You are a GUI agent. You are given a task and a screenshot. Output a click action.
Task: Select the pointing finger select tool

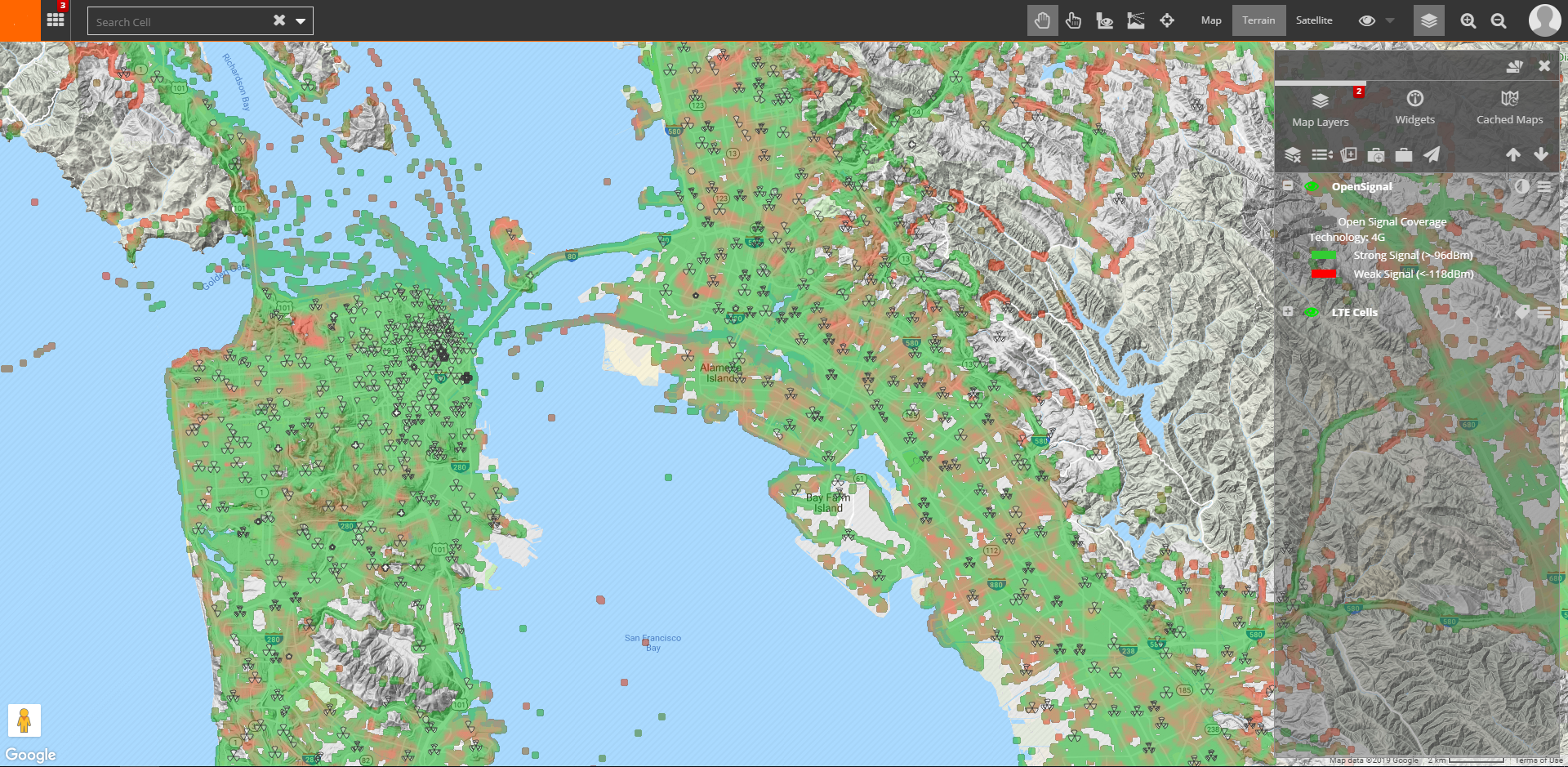pos(1073,20)
